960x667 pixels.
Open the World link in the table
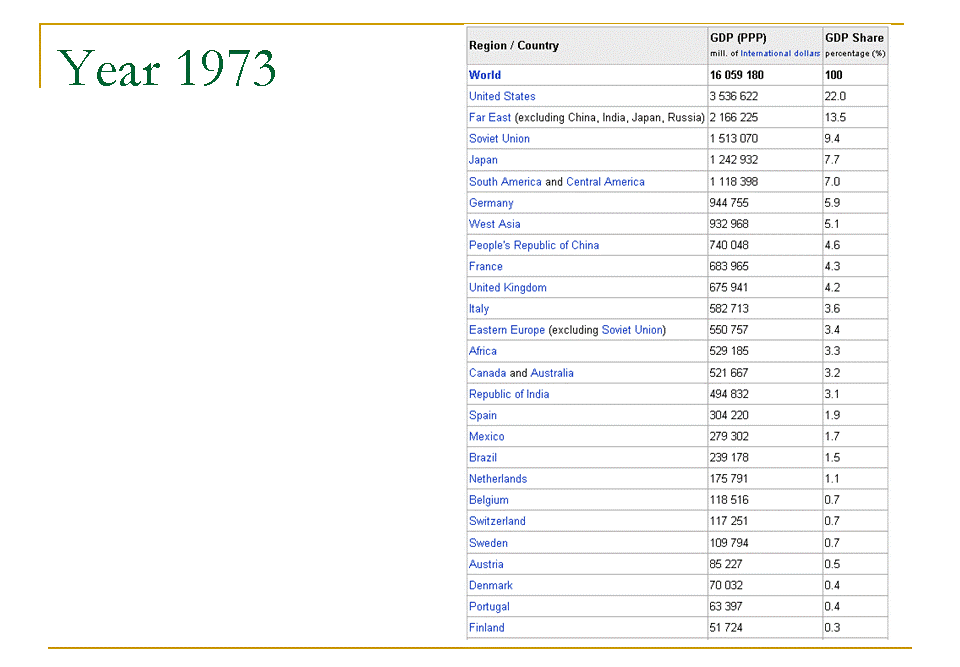[x=485, y=75]
